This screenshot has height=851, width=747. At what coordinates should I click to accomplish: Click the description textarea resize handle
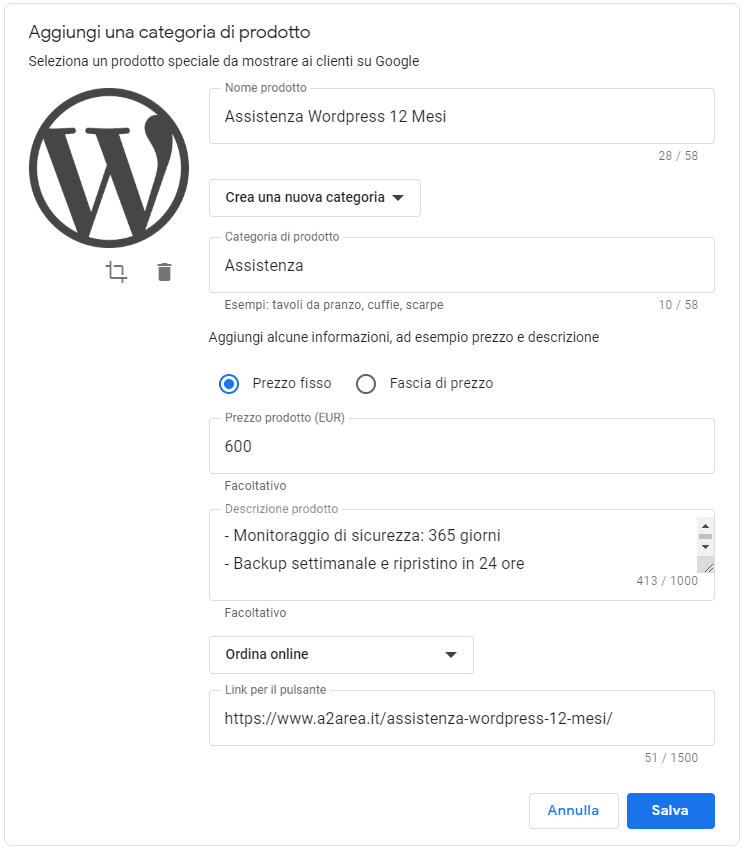tap(706, 565)
